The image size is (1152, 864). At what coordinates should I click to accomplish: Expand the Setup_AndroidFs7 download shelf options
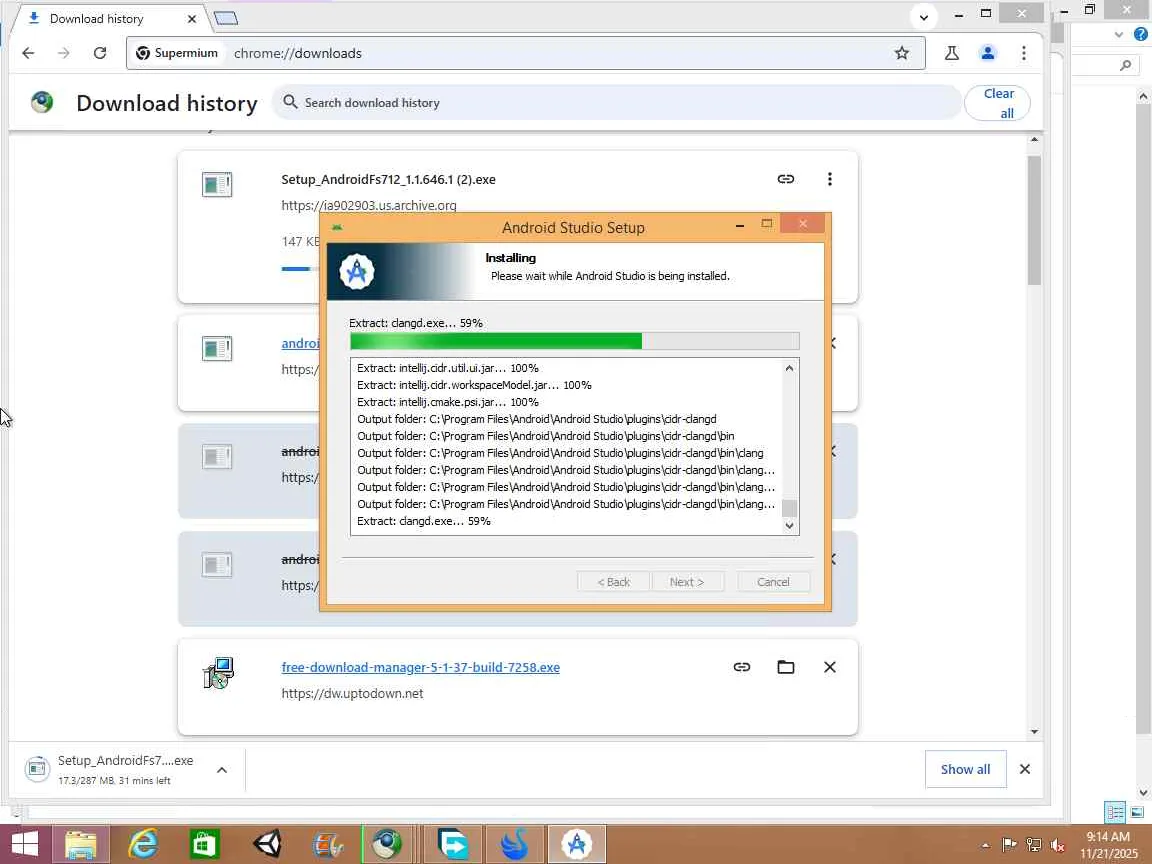(222, 770)
